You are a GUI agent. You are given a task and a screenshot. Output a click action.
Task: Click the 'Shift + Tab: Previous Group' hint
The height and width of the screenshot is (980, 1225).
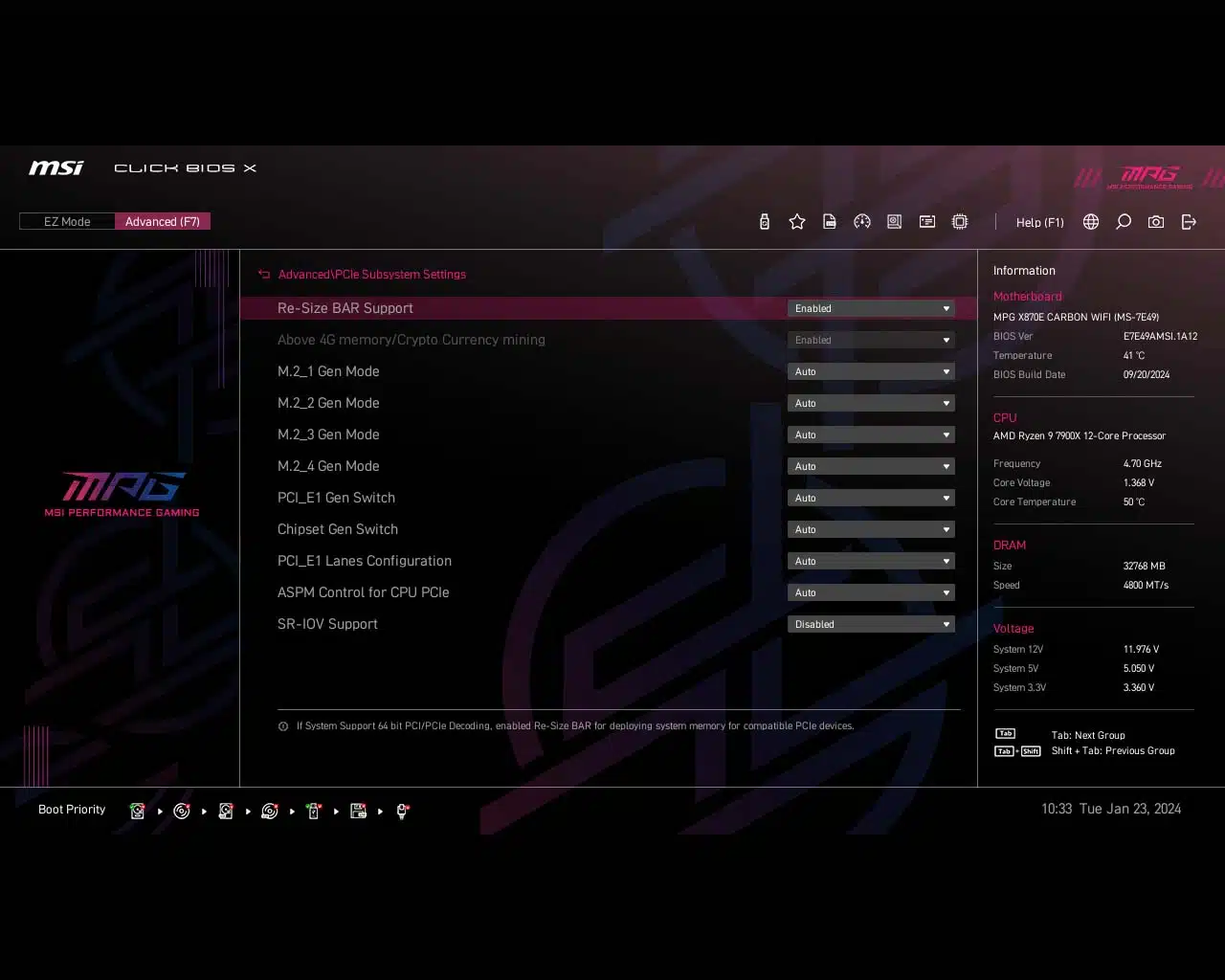1113,750
